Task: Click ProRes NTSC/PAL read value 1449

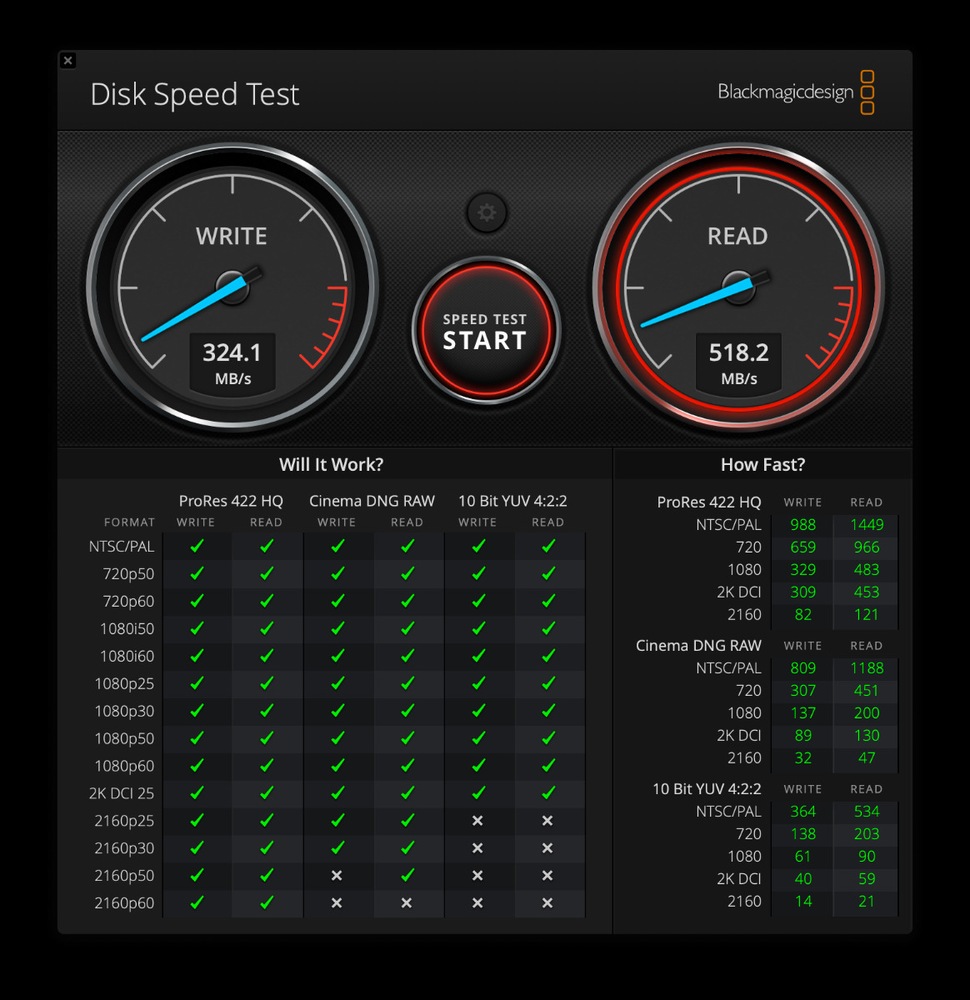Action: [867, 525]
